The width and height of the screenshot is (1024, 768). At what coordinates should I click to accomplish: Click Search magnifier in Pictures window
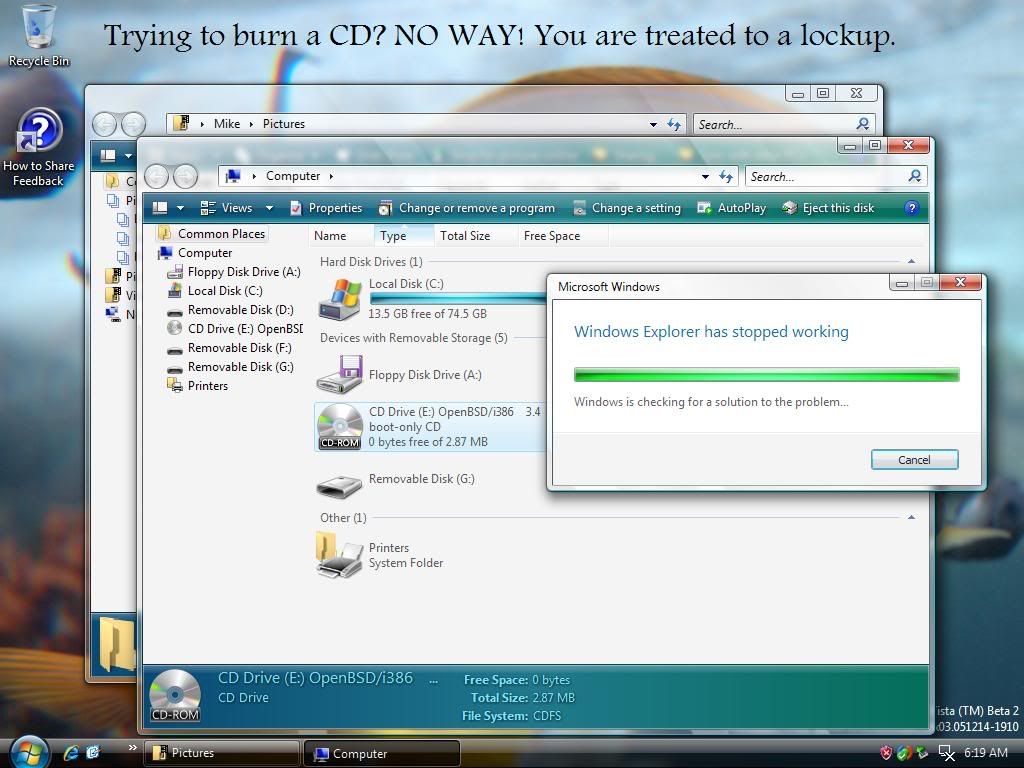coord(863,123)
